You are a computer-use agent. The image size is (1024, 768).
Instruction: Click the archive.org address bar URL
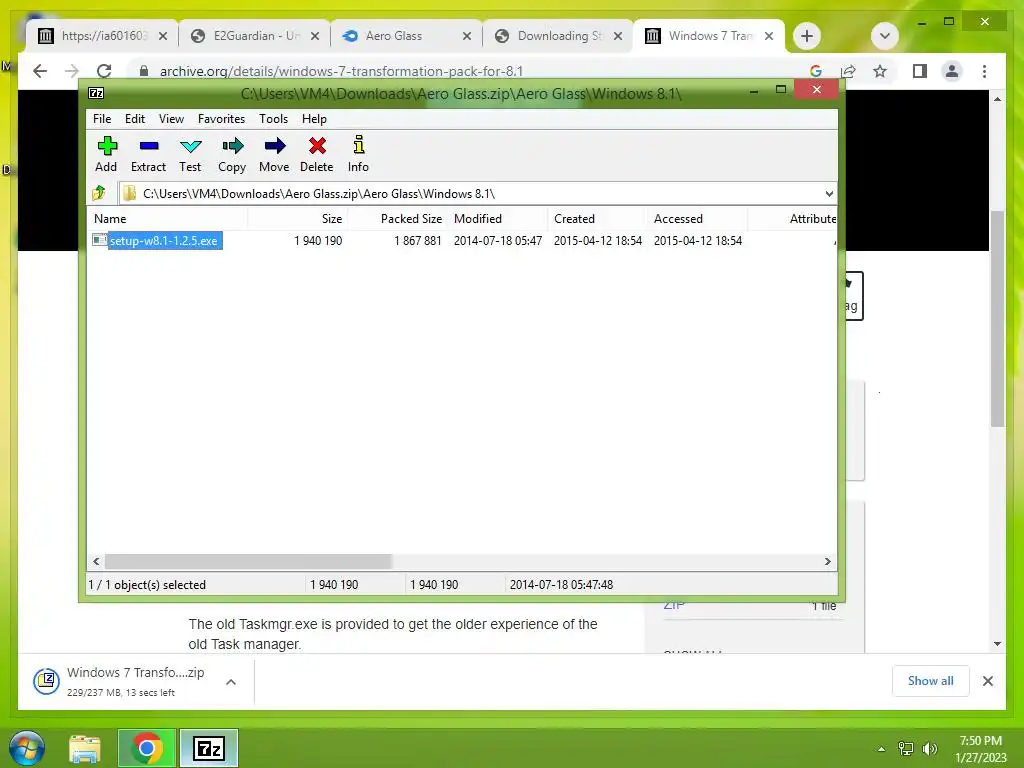point(342,71)
